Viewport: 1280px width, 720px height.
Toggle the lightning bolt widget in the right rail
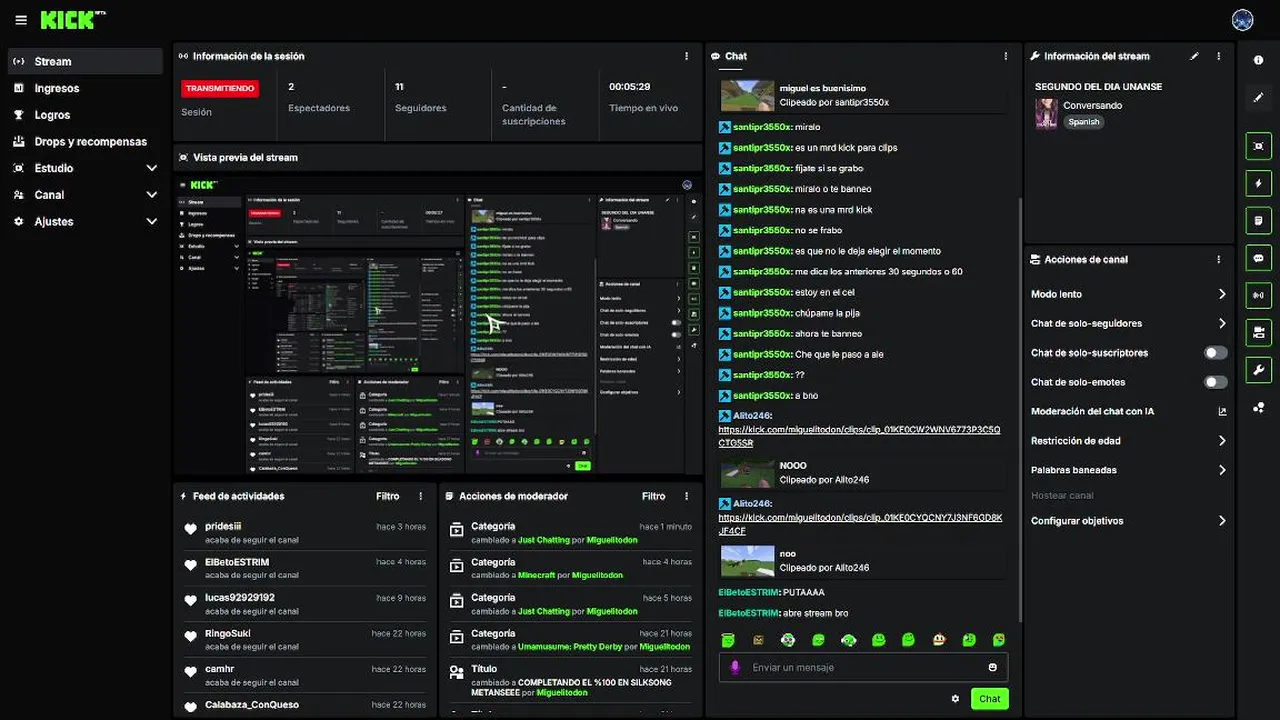(x=1258, y=183)
